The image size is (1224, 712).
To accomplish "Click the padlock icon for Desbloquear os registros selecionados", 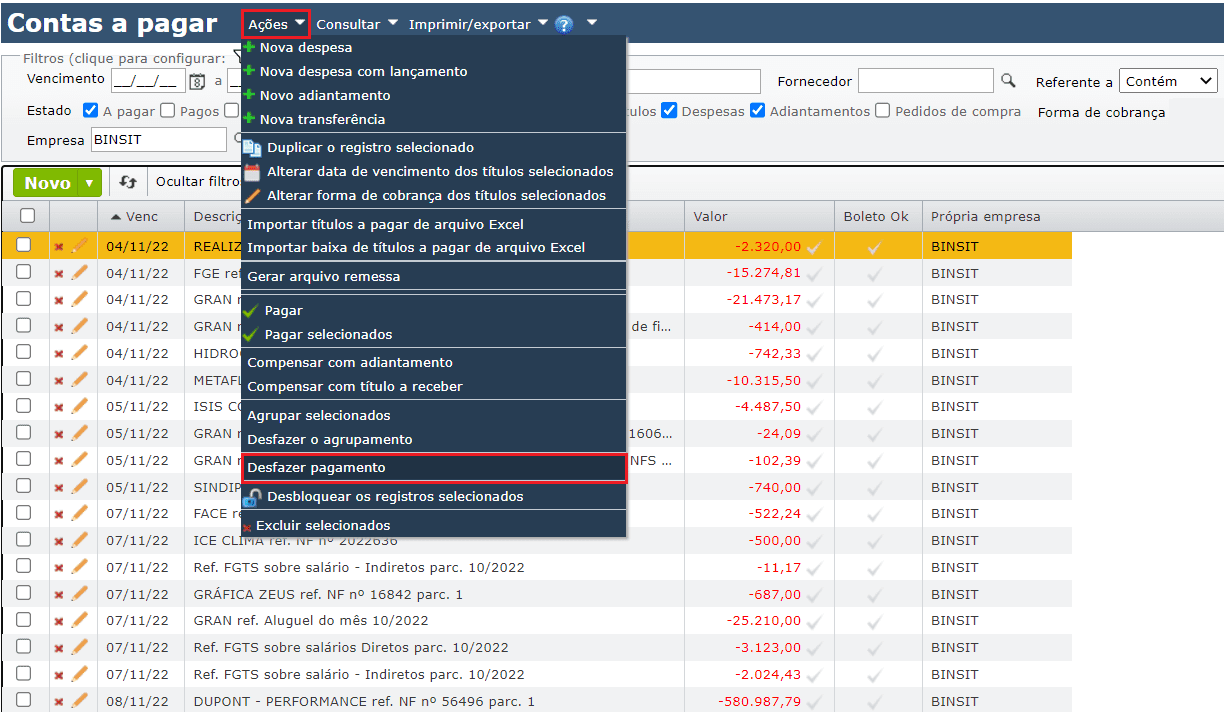I will 253,497.
